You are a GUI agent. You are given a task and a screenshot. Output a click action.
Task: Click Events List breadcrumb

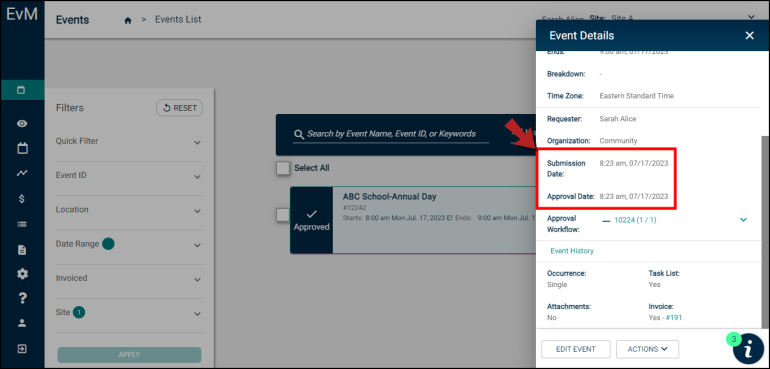click(x=178, y=20)
